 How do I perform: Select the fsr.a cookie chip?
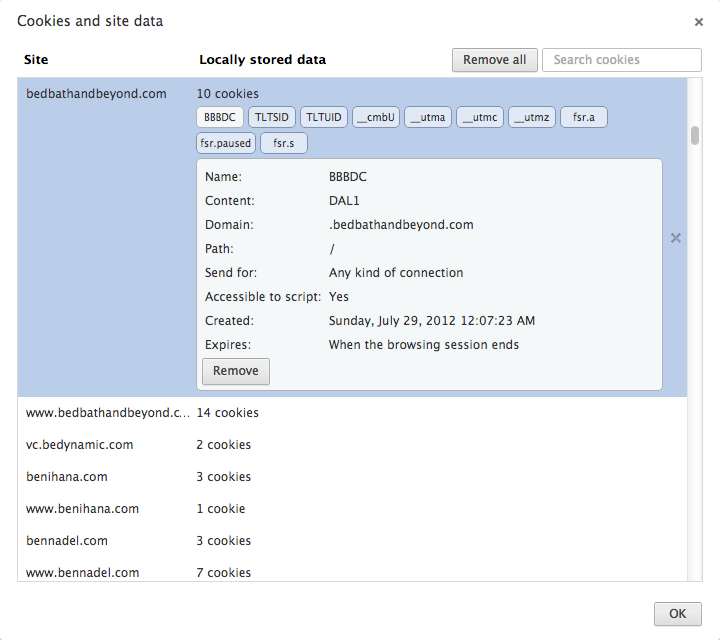[584, 117]
